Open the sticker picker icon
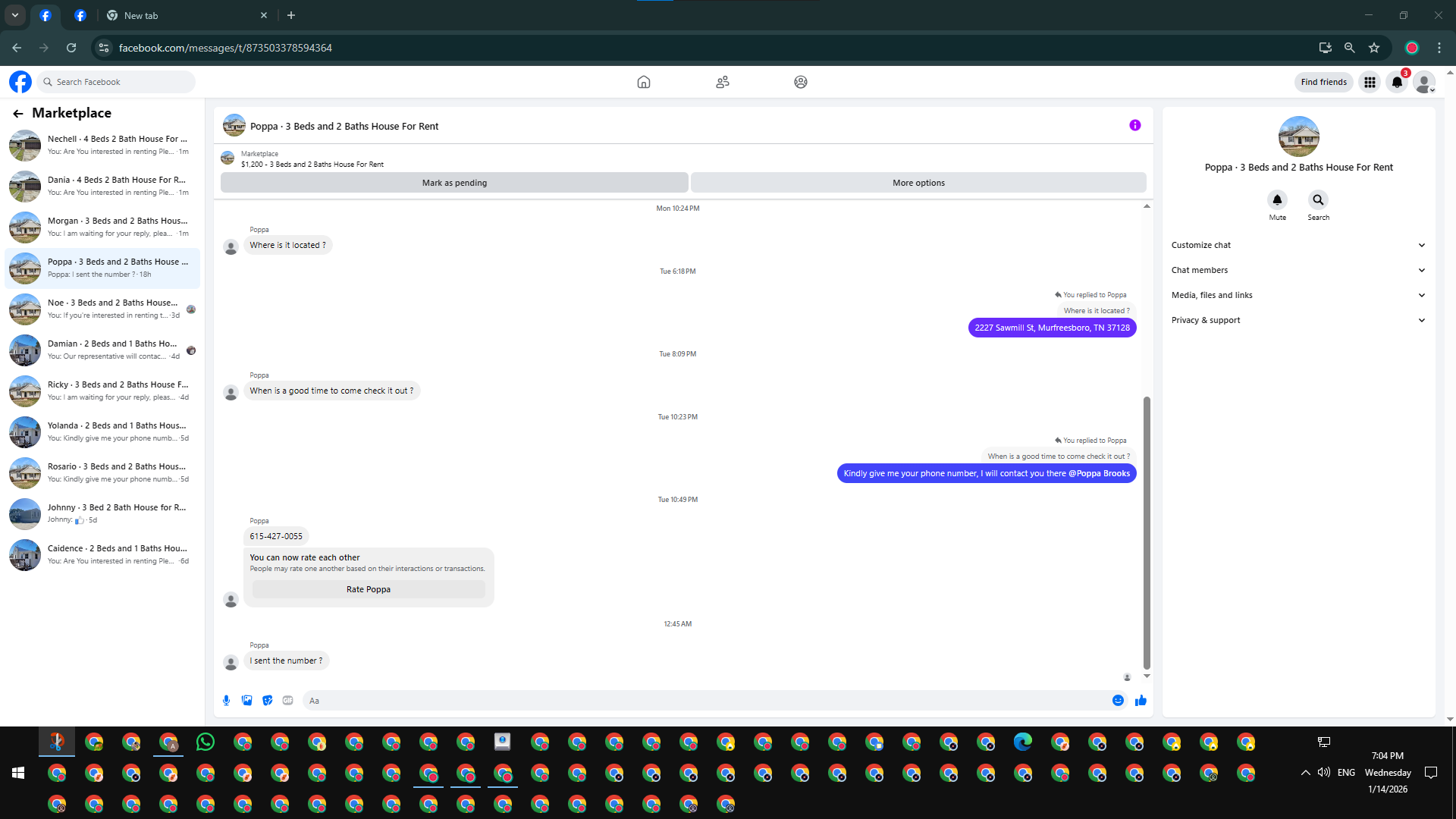Viewport: 1456px width, 819px height. (x=267, y=701)
